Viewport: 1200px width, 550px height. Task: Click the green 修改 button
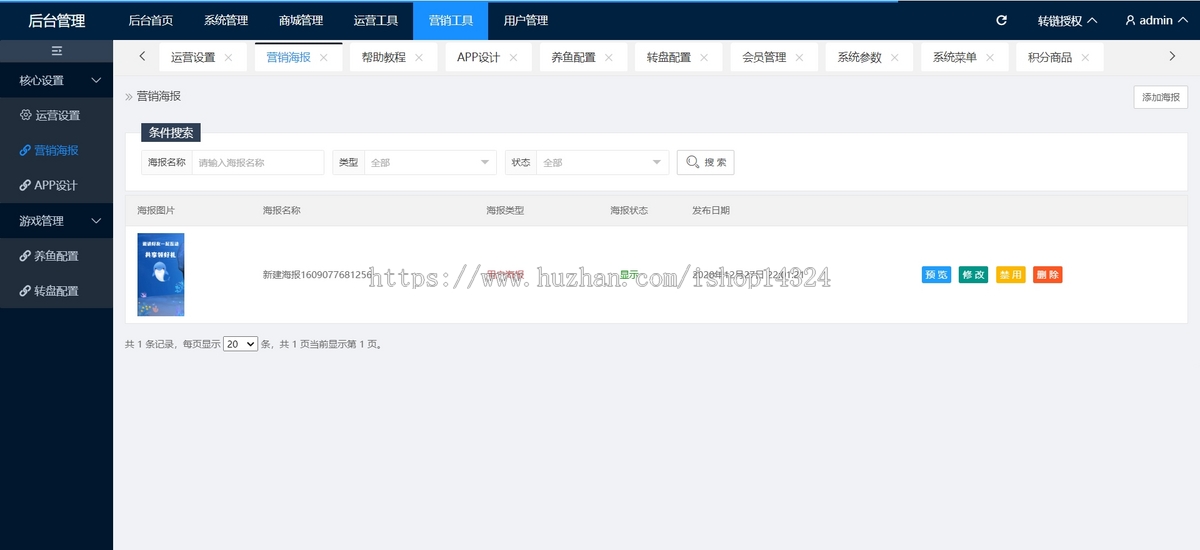pos(973,275)
